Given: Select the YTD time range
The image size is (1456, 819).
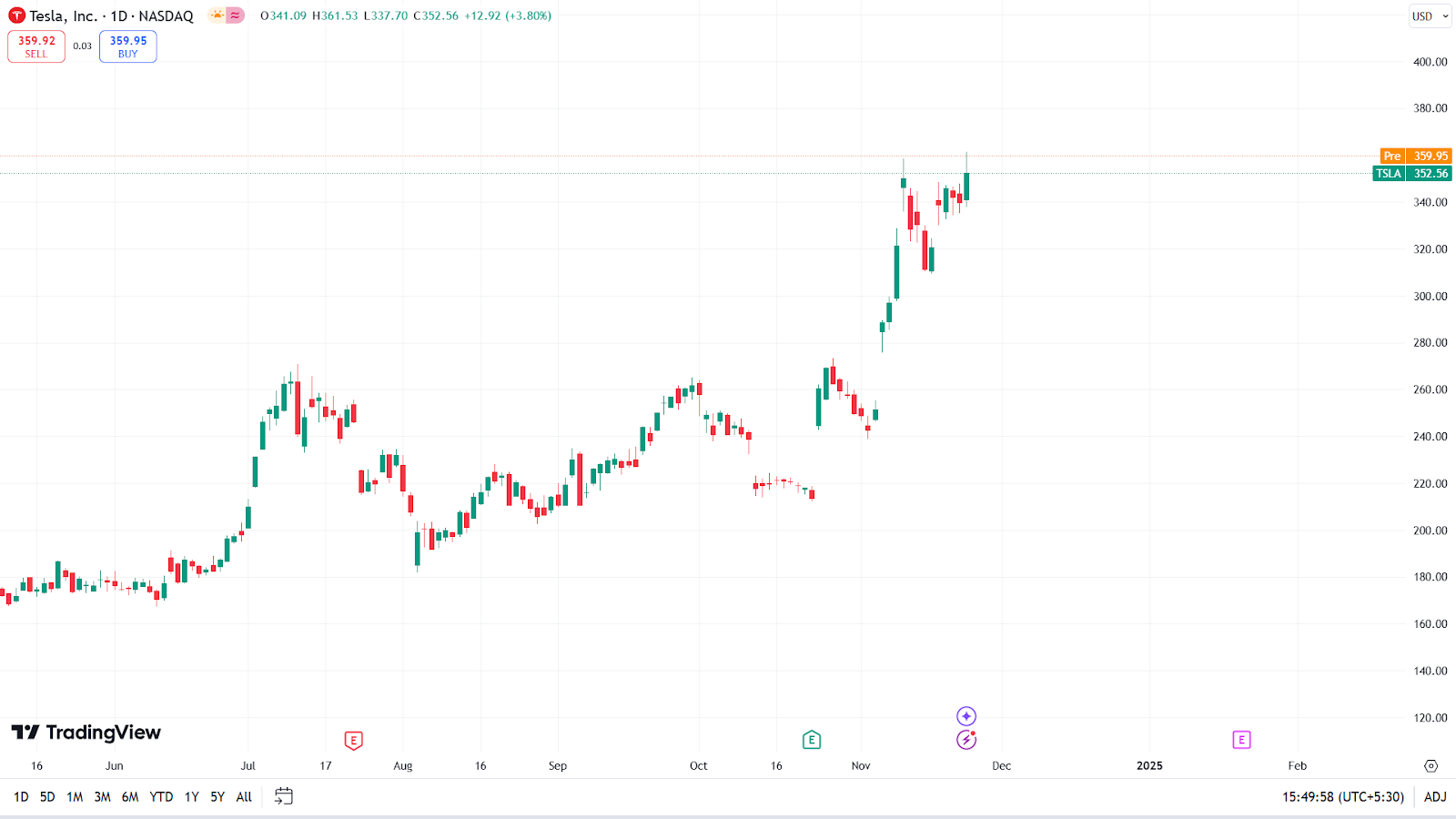Looking at the screenshot, I should (161, 796).
